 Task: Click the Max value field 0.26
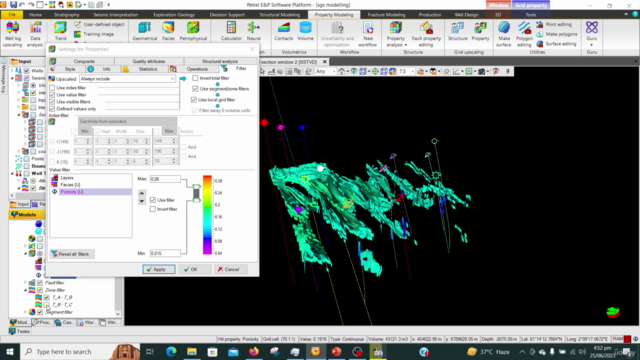[165, 179]
